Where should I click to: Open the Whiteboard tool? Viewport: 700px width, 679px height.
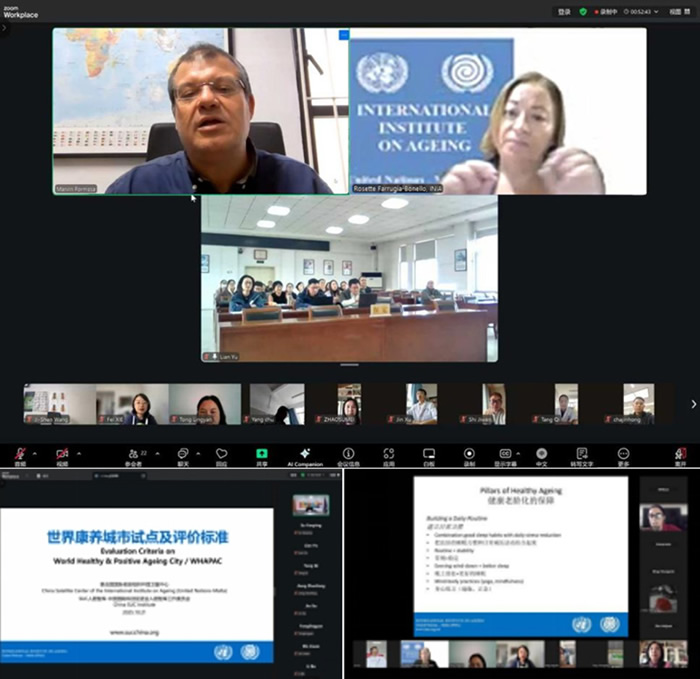[x=429, y=454]
